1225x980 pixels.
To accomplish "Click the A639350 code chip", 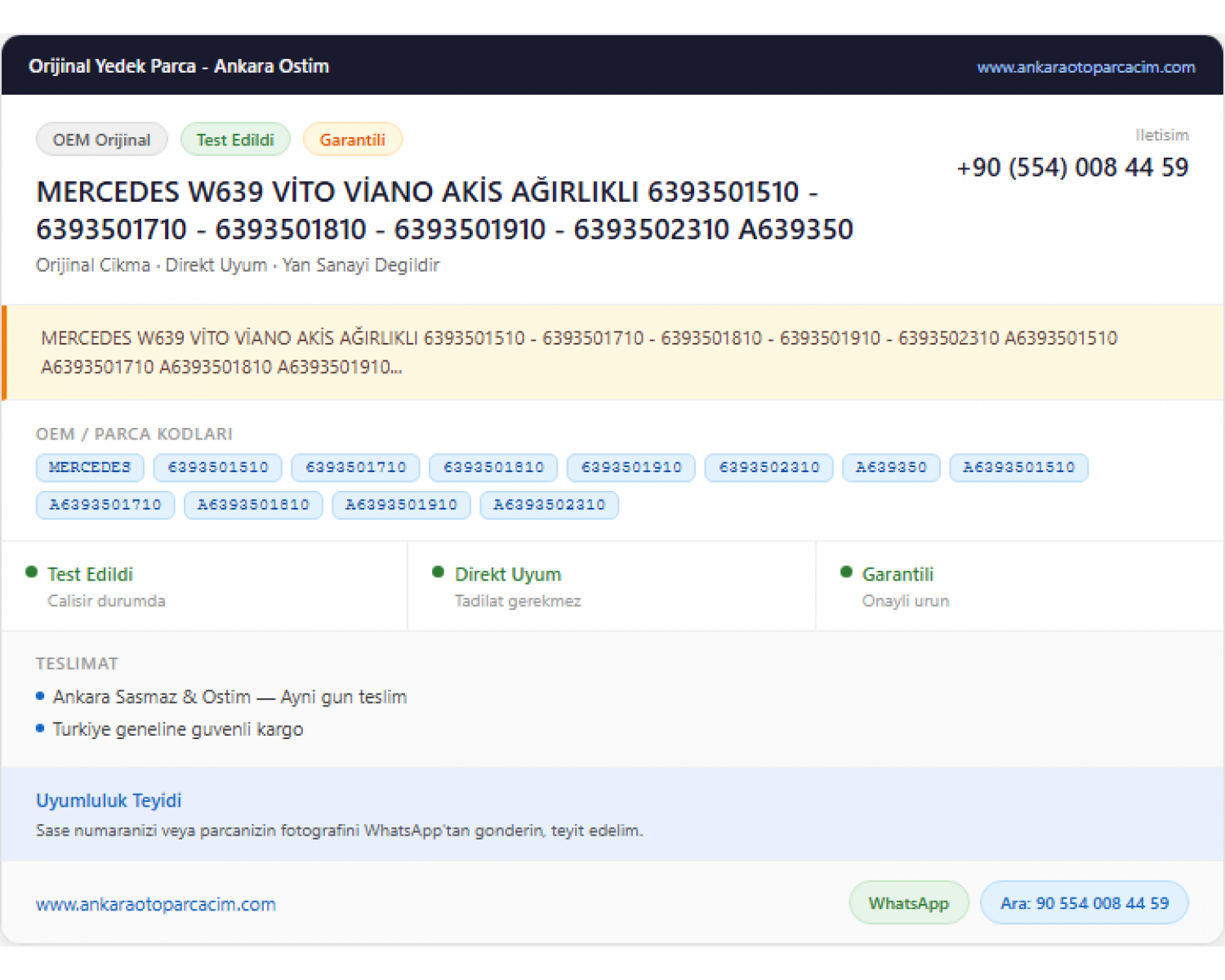I will tap(891, 467).
